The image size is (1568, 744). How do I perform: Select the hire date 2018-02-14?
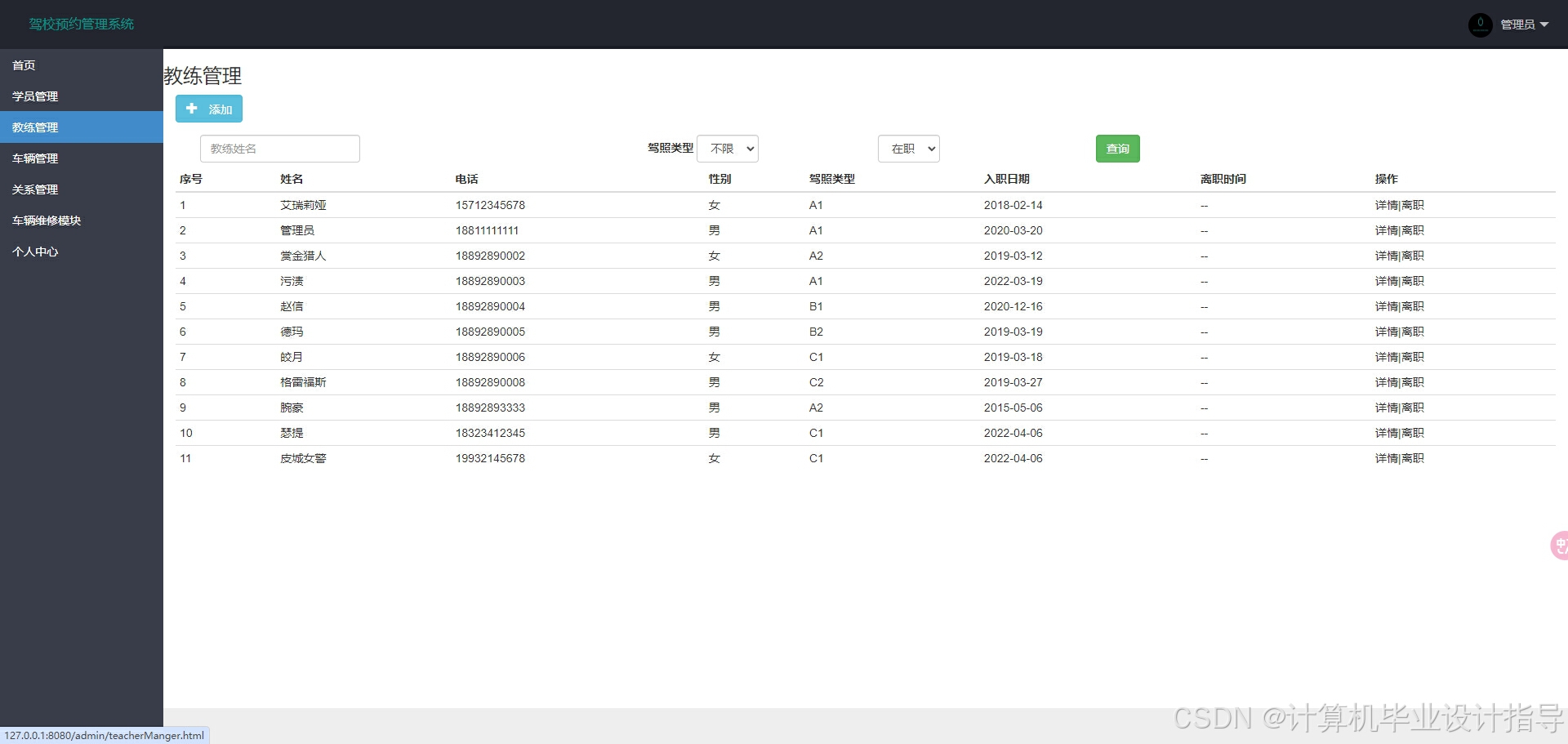pyautogui.click(x=1013, y=205)
